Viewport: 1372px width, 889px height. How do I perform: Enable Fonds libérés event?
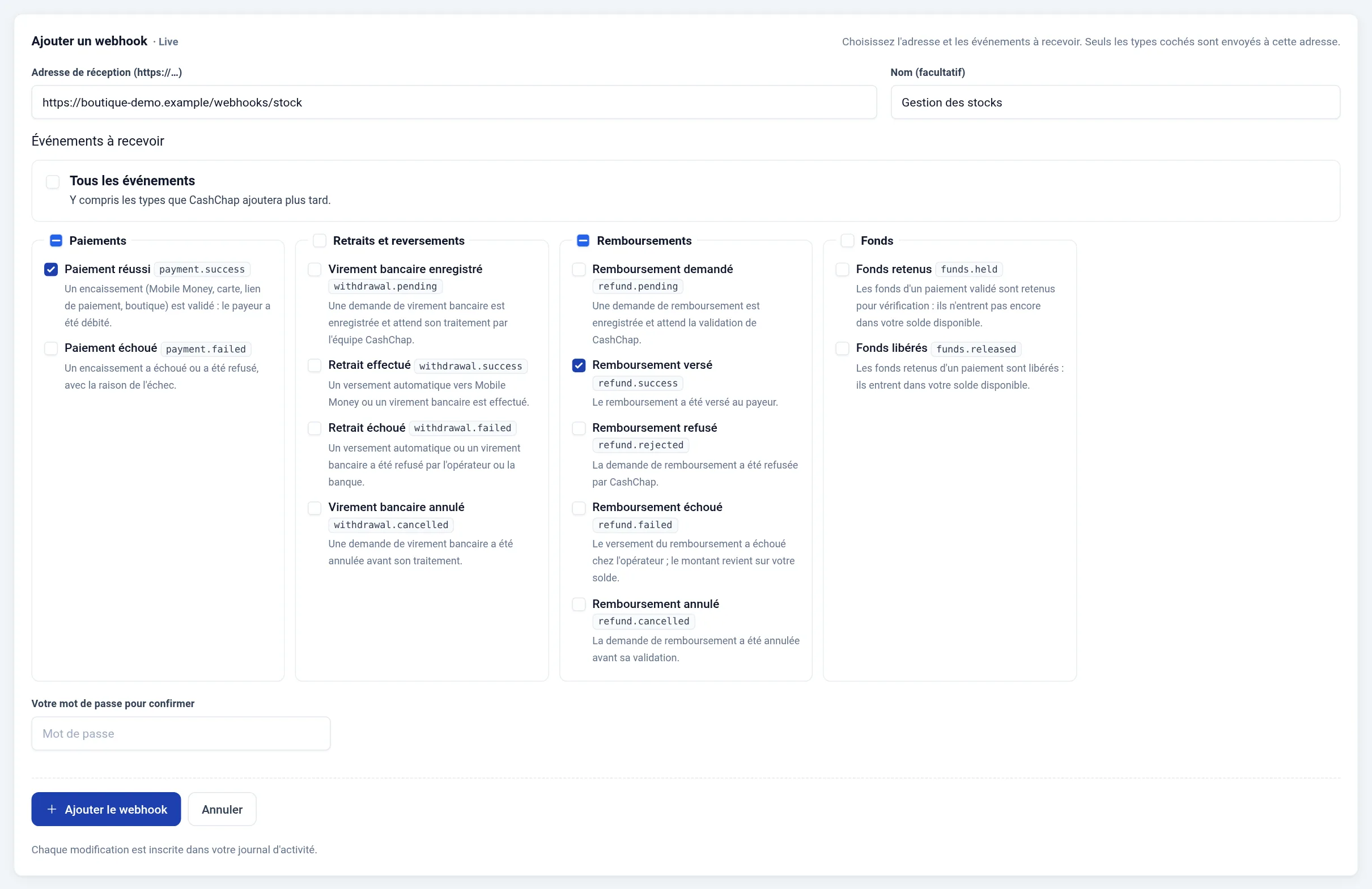coord(842,348)
